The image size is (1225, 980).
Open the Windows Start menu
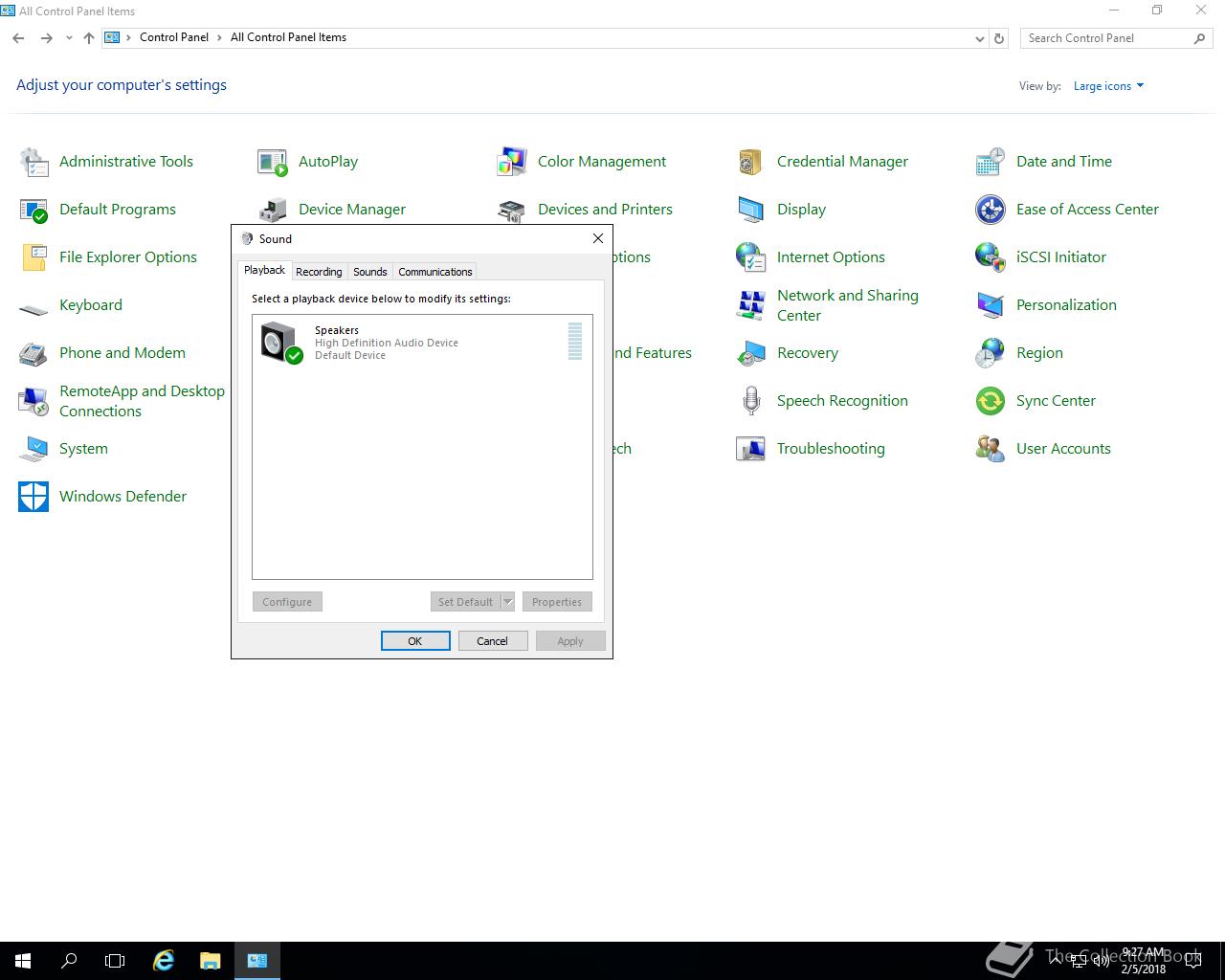coord(23,961)
